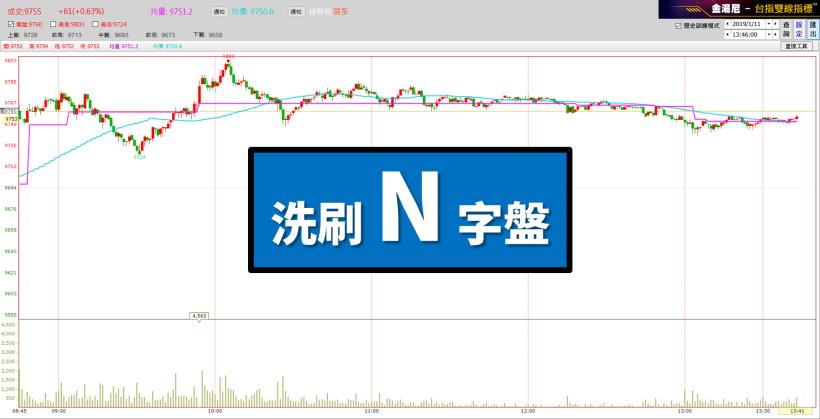Click the 9673 level value
The image size is (820, 419).
[x=168, y=35]
